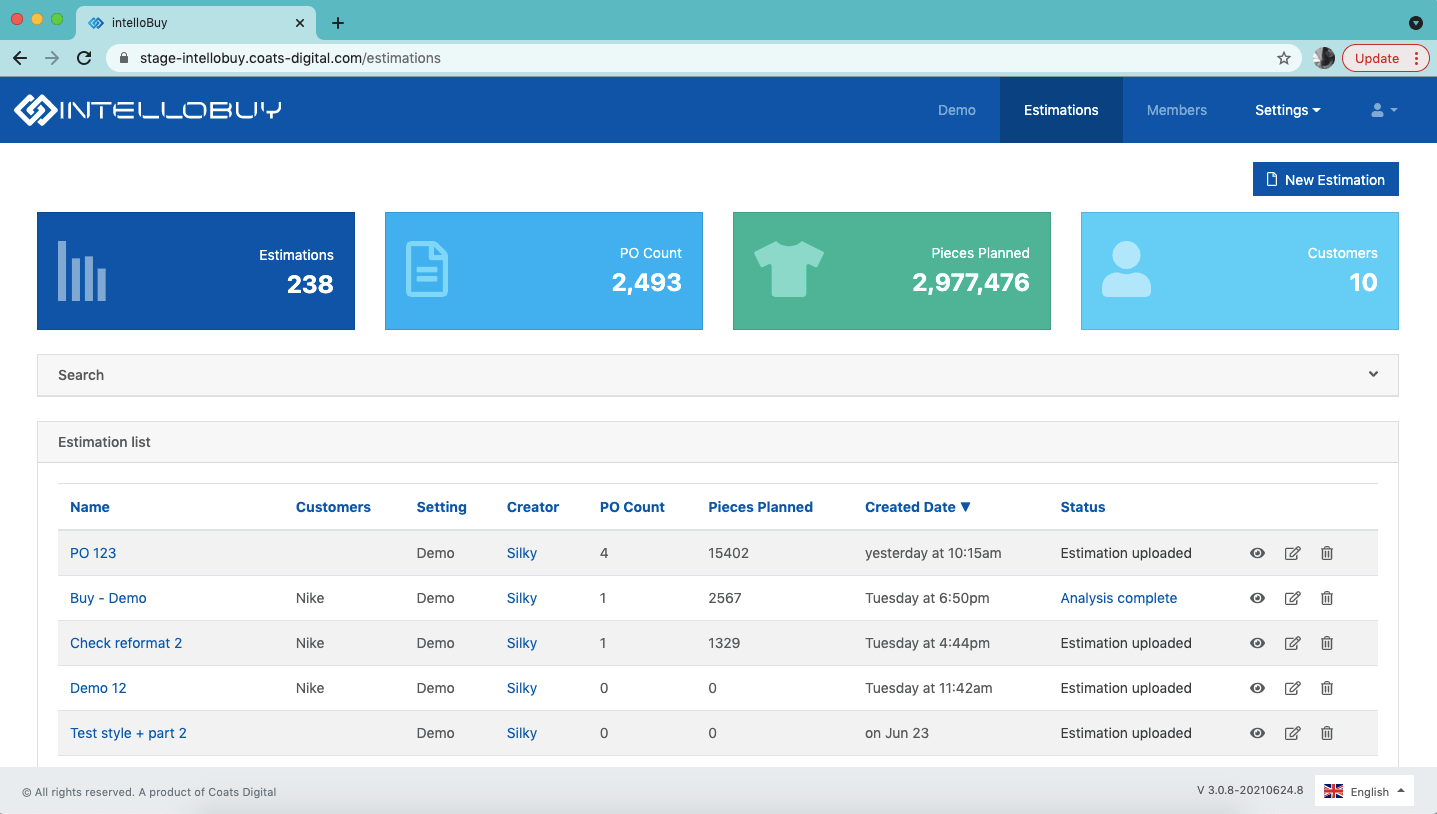This screenshot has height=814, width=1437.
Task: Click the Pieces Planned t-shirt card icon
Action: click(x=788, y=269)
